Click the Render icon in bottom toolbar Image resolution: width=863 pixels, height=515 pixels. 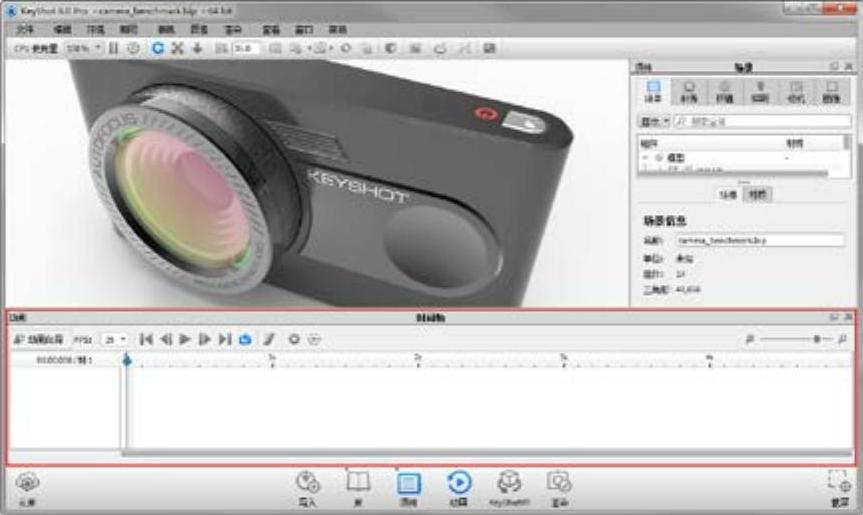[559, 488]
